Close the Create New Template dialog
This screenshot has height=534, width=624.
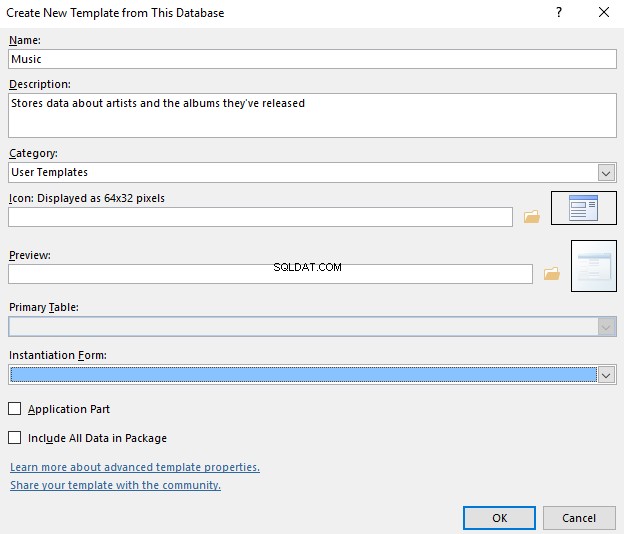tap(604, 12)
